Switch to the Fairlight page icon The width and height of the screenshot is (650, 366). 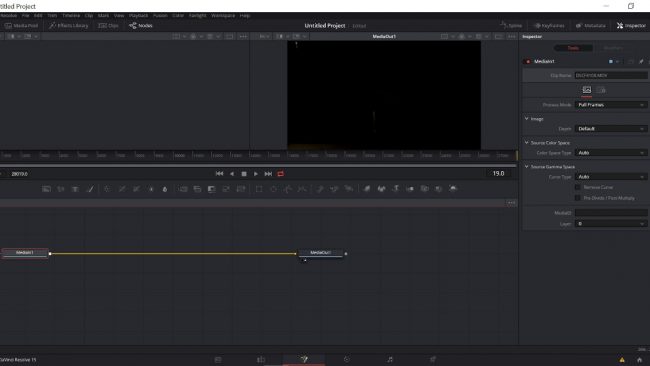point(390,359)
